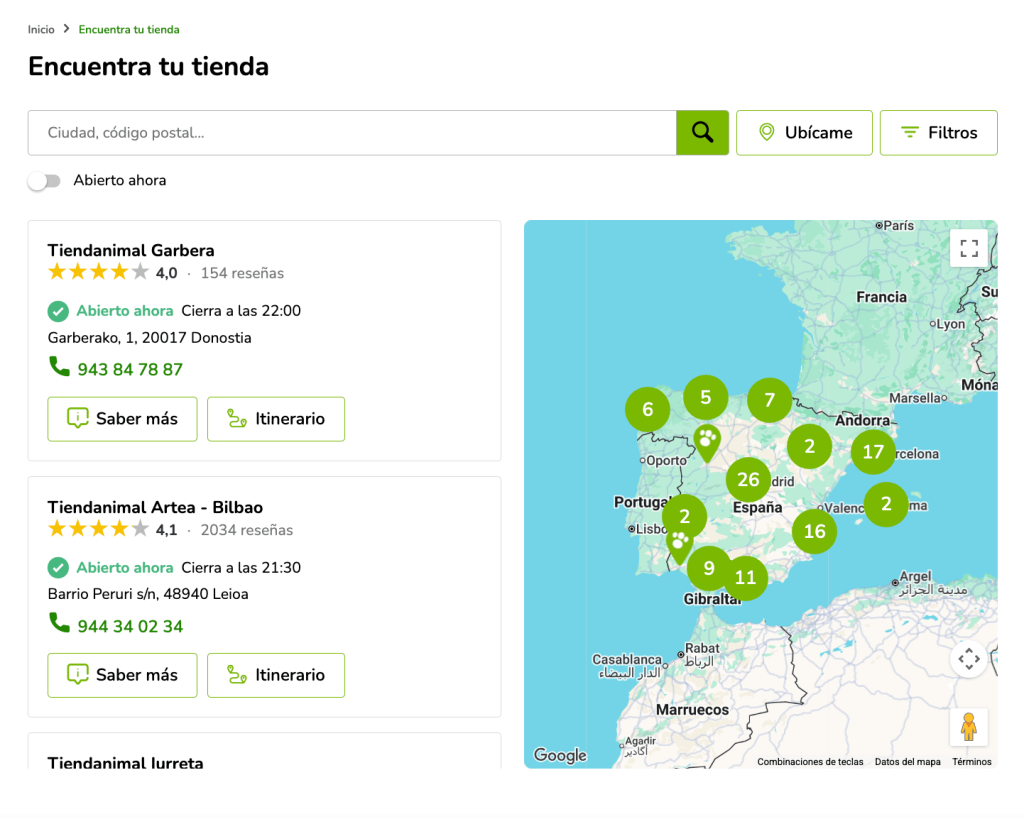Open Itinerario for Tiendanimal Garbera

point(276,419)
